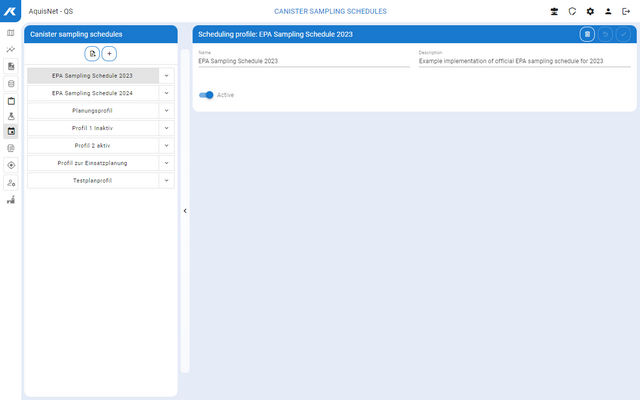Select the Profil 2 aktiv schedule

(92, 145)
